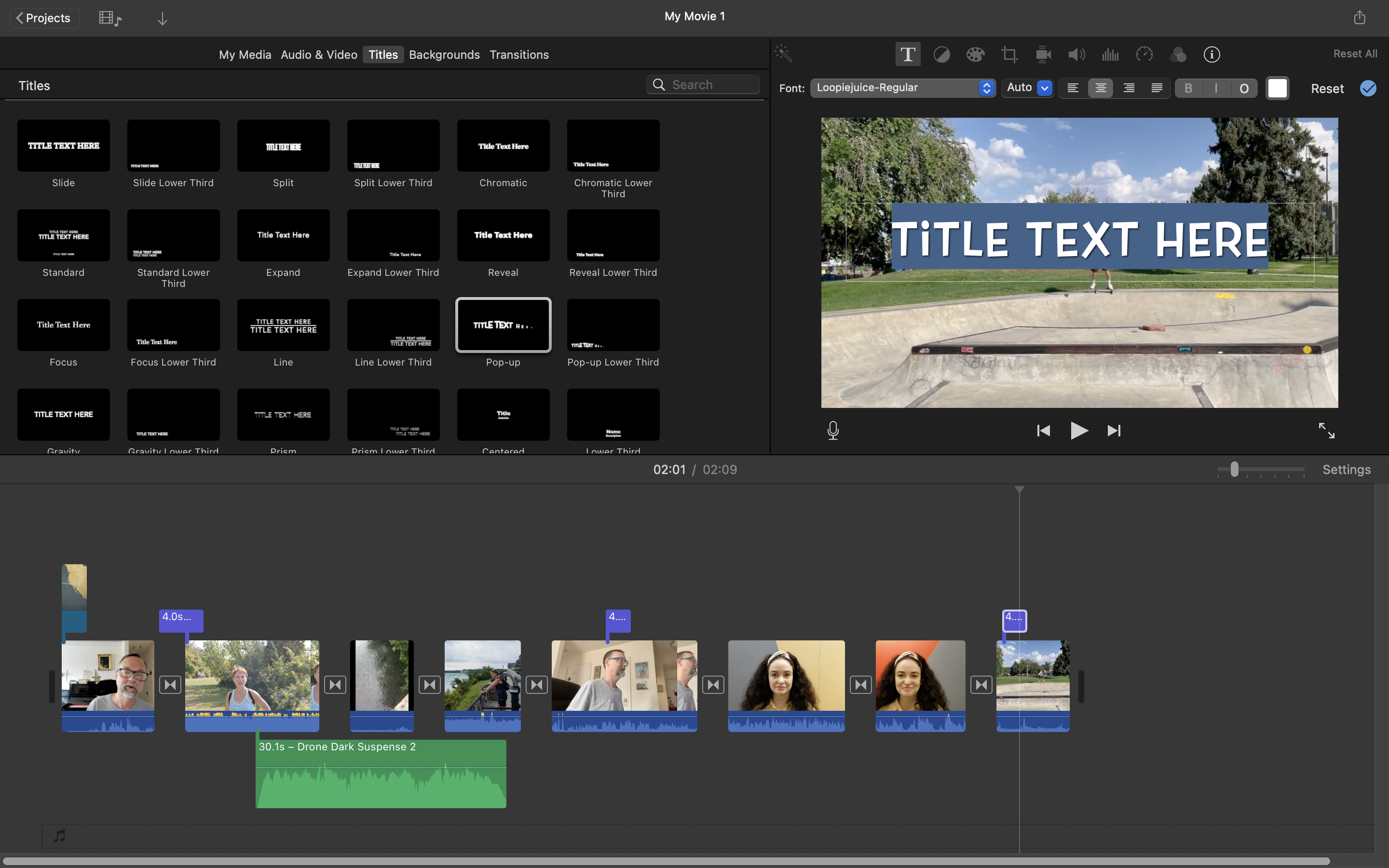The image size is (1389, 868).
Task: Show the Clip Information panel
Action: click(x=1212, y=54)
